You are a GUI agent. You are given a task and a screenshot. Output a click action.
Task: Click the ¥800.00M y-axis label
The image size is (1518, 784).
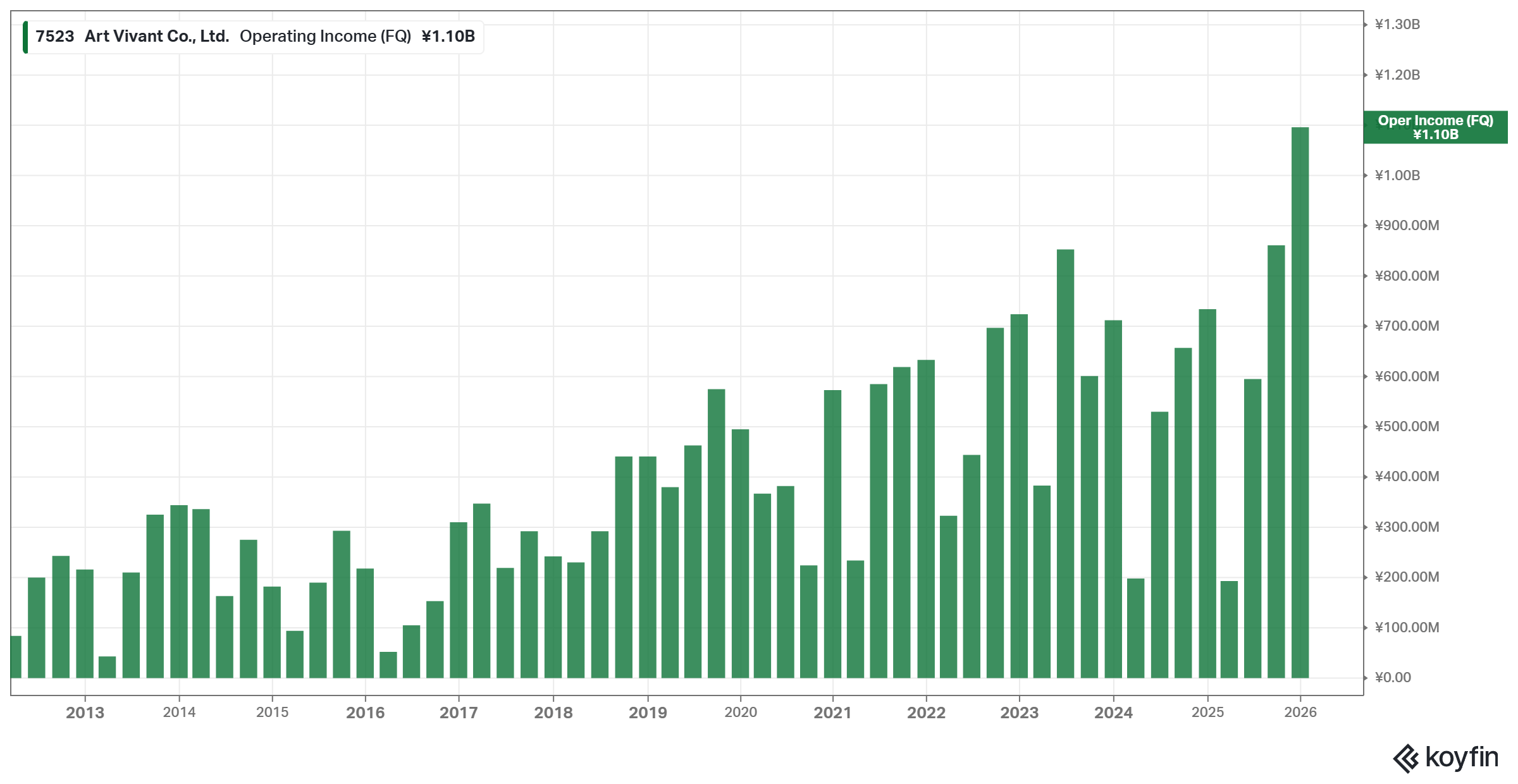1407,276
